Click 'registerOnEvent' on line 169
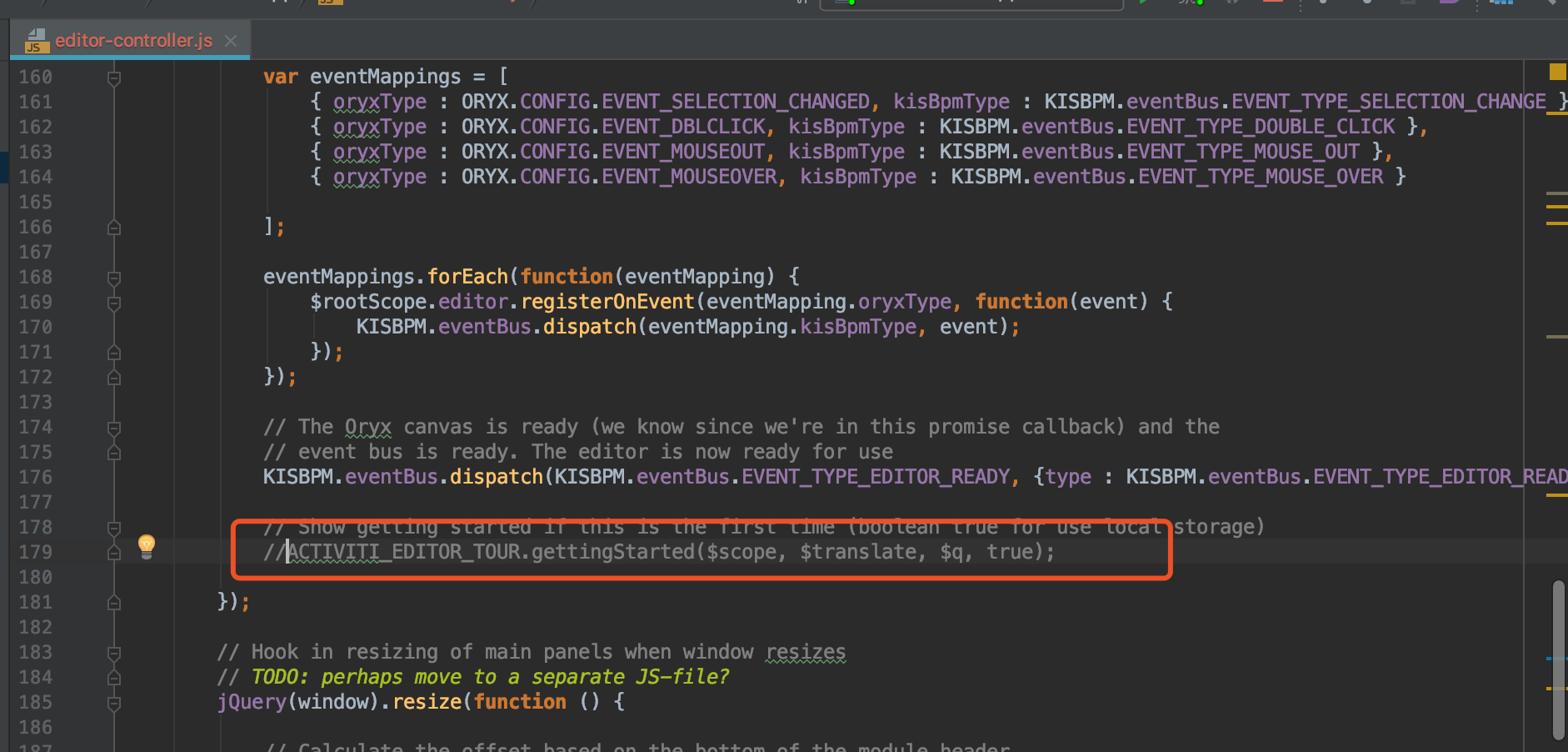The height and width of the screenshot is (752, 1568). pos(607,302)
